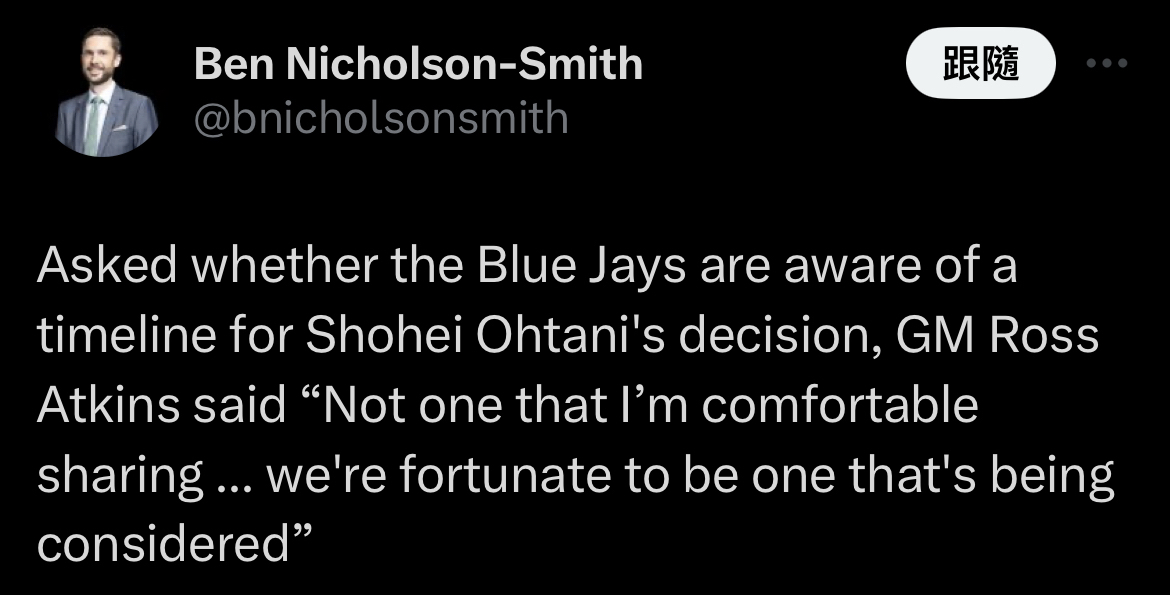Click the name "Atkins" in the tweet
Image resolution: width=1170 pixels, height=595 pixels.
[108, 405]
